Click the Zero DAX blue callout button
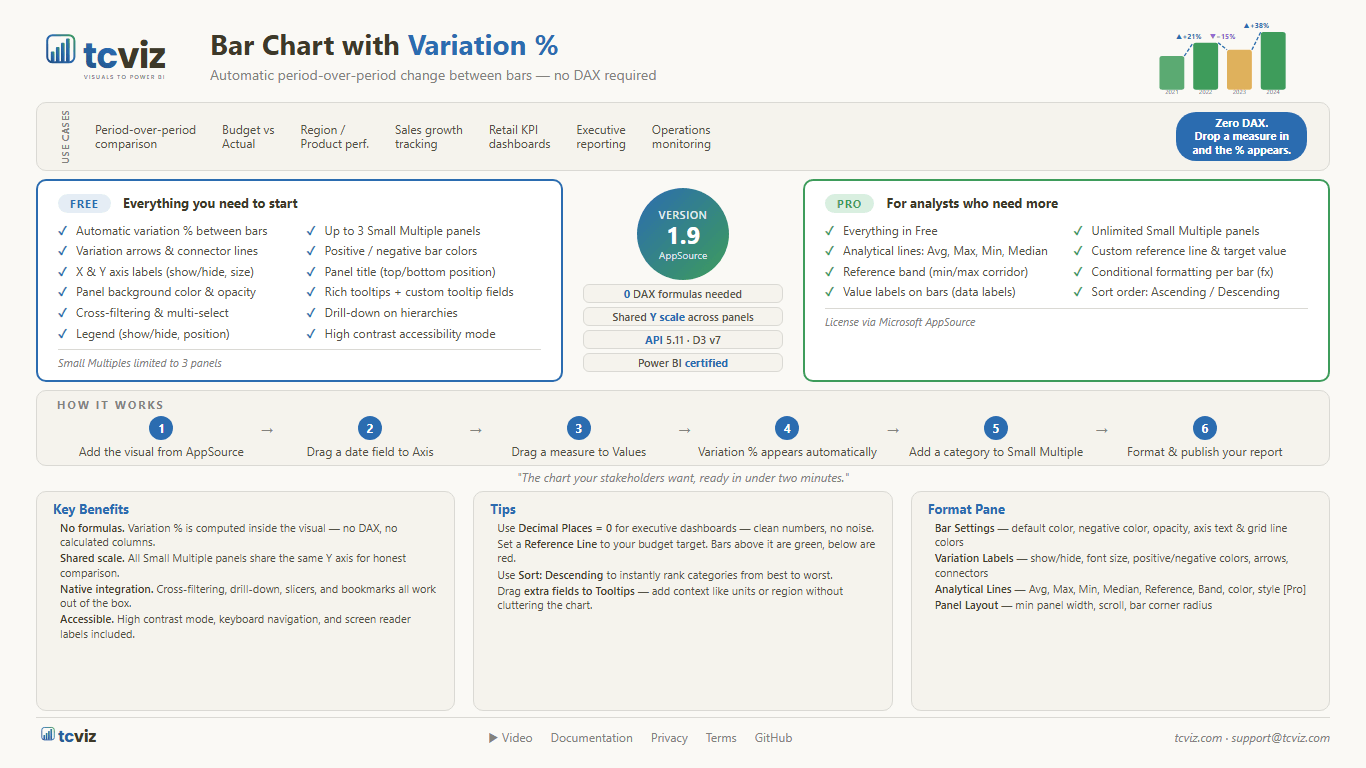Screen dimensions: 1366x768 pos(1241,137)
